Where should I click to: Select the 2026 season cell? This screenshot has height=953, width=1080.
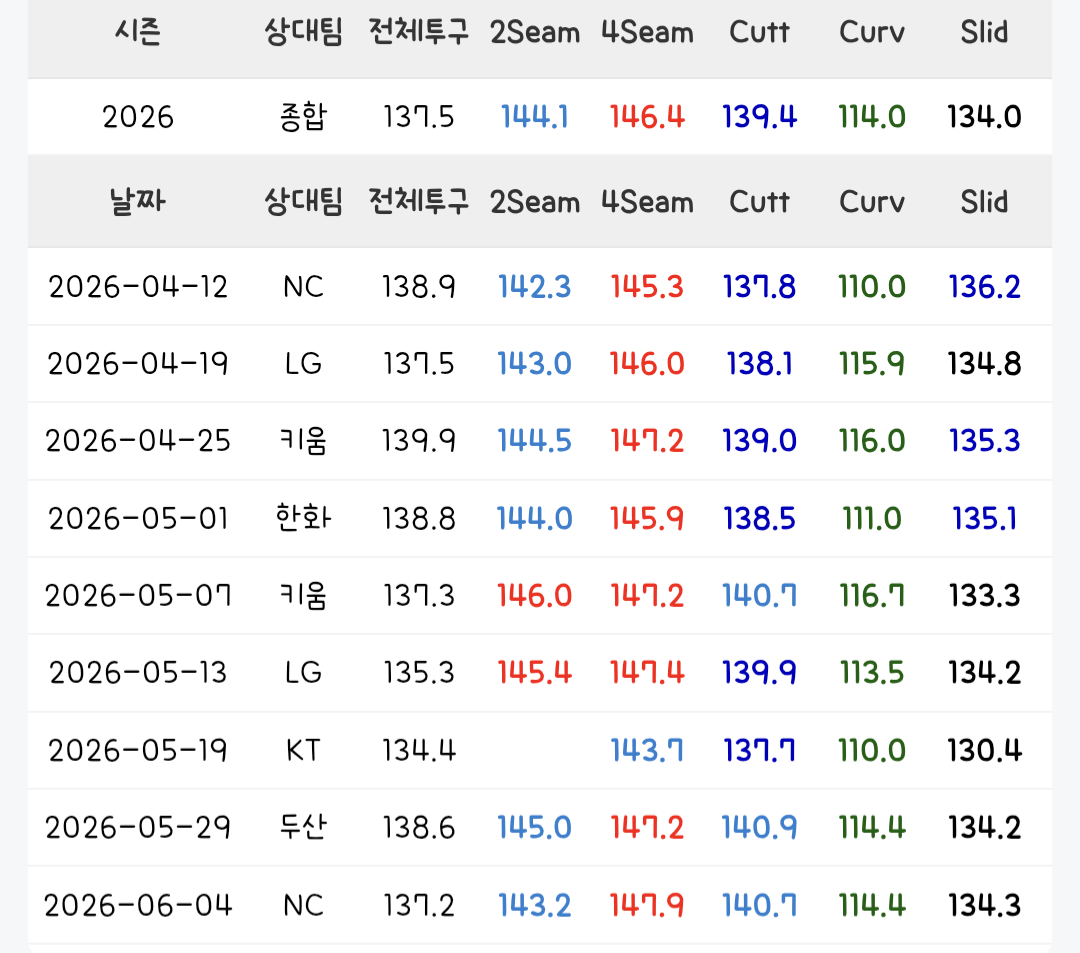pos(138,117)
